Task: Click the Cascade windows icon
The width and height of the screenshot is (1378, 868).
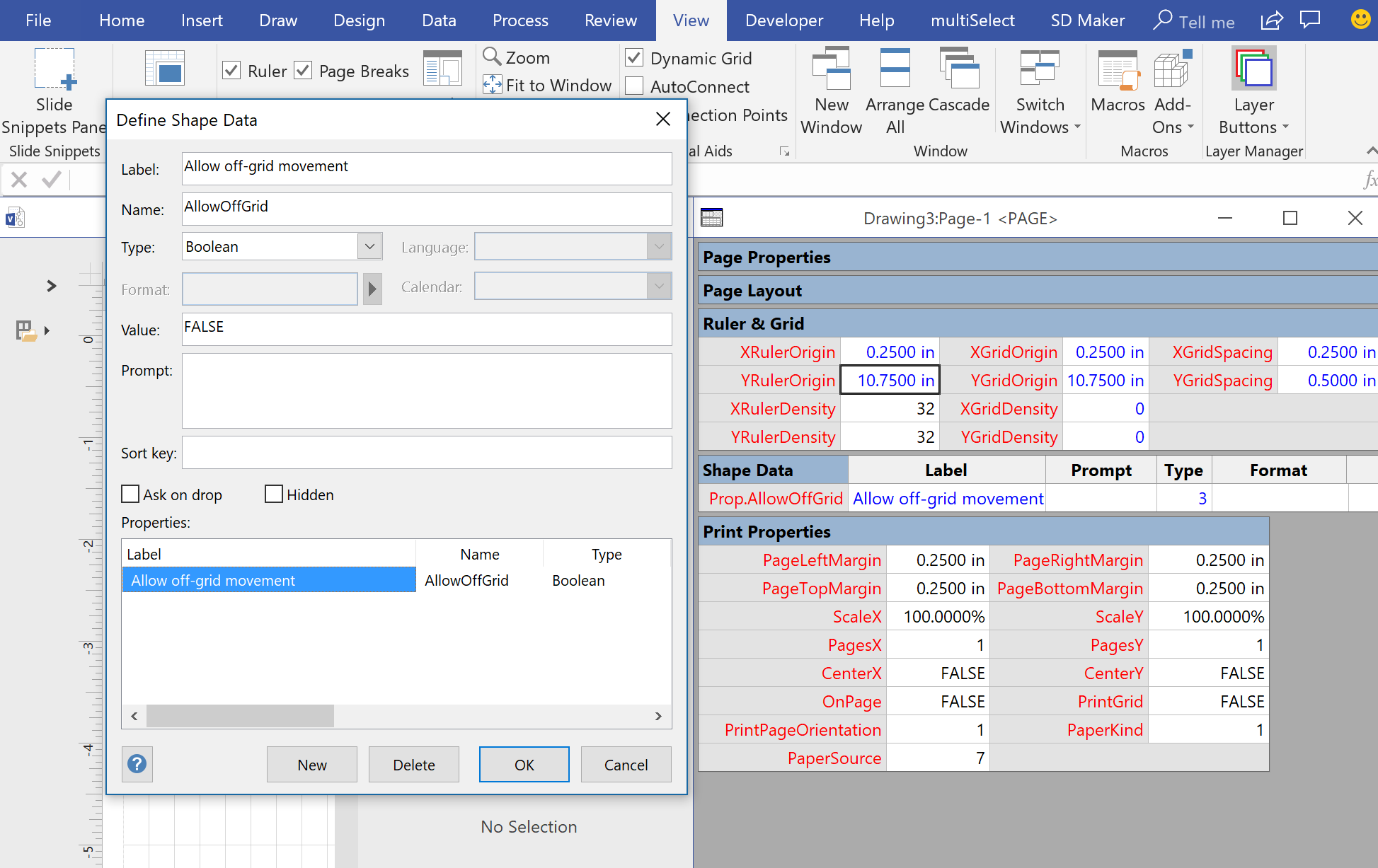Action: [x=960, y=67]
